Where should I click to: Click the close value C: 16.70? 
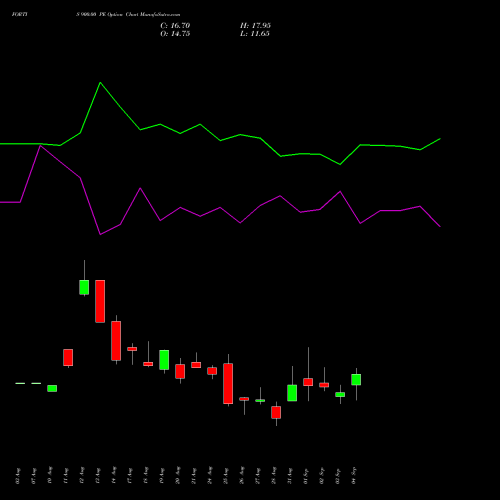click(x=175, y=26)
